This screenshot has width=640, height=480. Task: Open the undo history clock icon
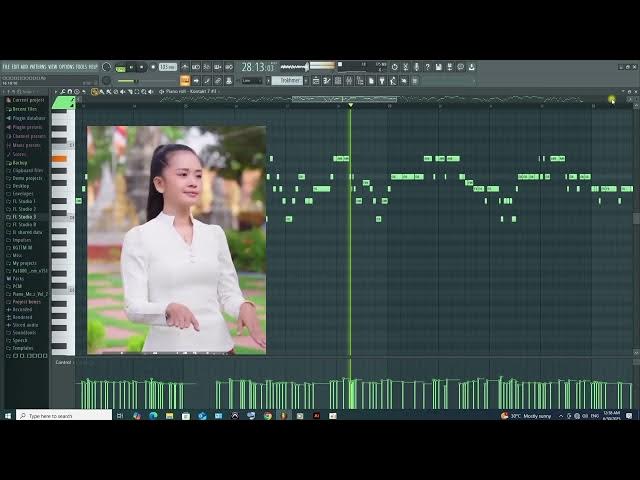395,67
